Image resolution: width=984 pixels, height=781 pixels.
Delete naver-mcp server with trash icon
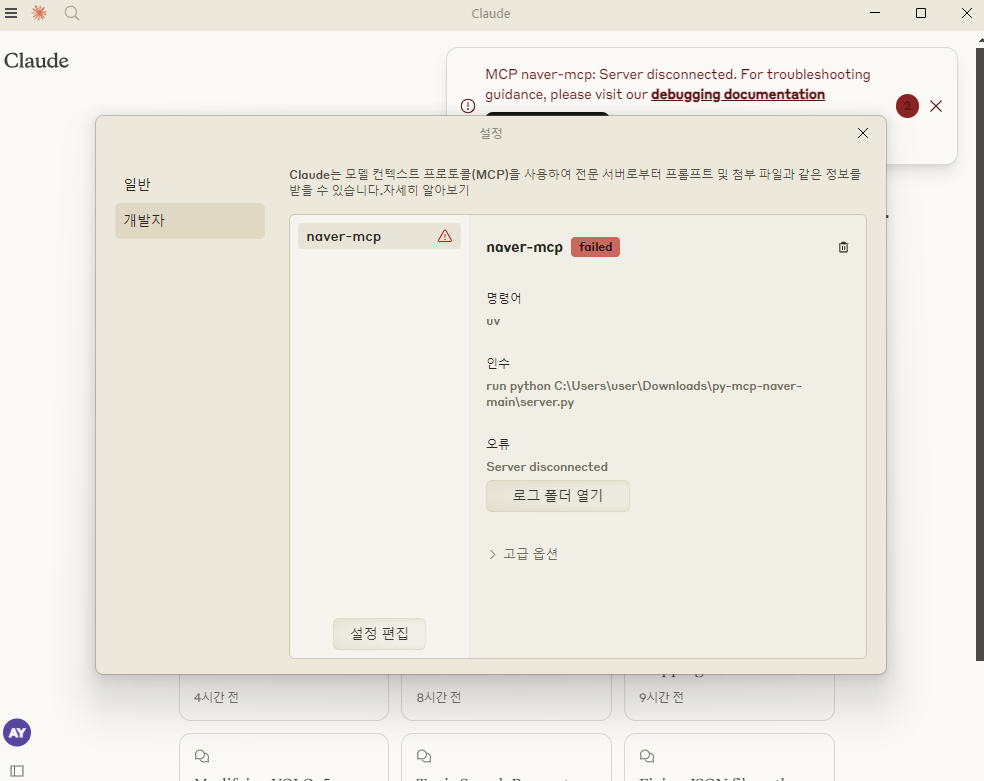tap(843, 247)
